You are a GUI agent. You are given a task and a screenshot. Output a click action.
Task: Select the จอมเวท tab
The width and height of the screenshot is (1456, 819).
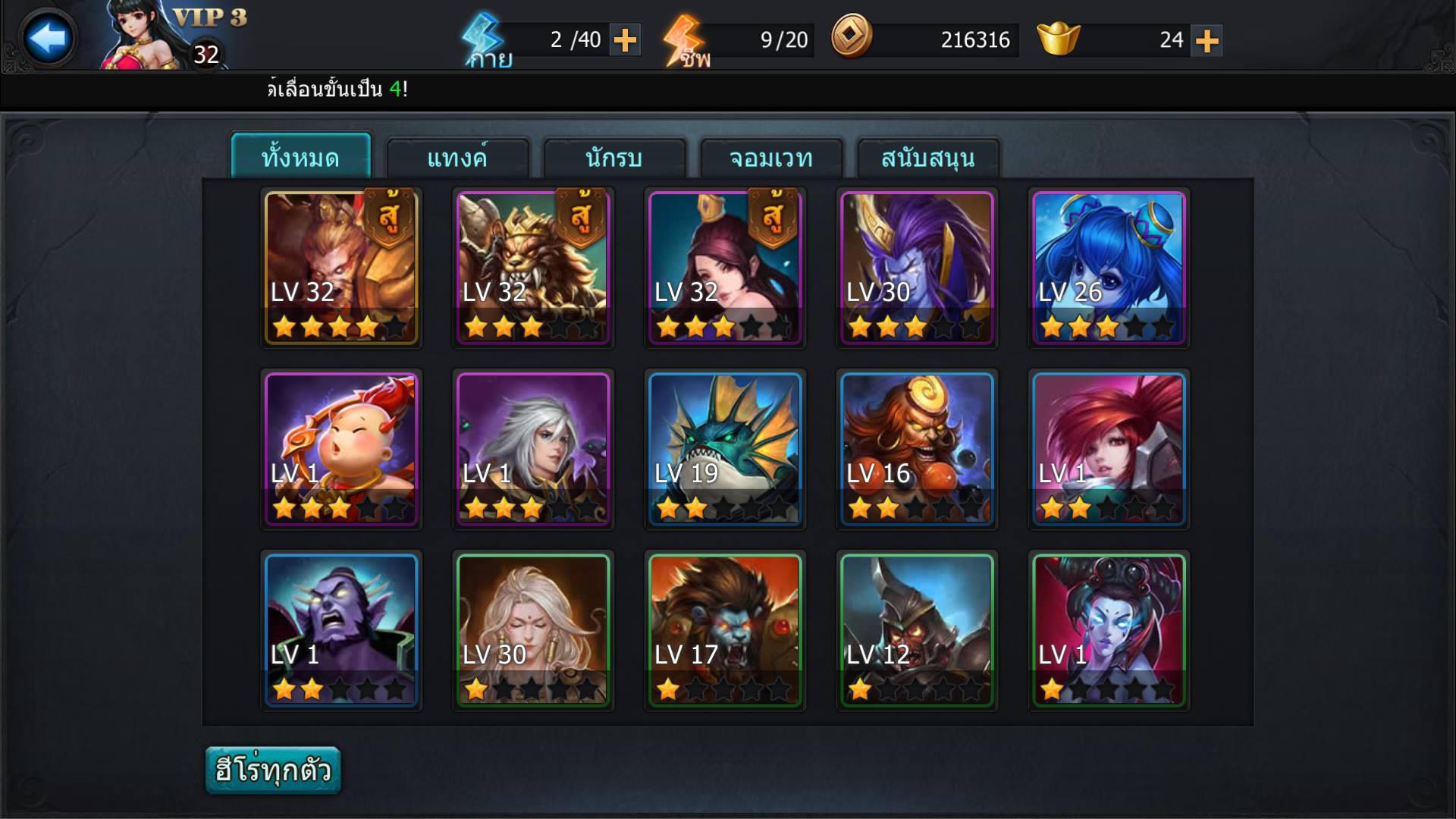coord(771,158)
